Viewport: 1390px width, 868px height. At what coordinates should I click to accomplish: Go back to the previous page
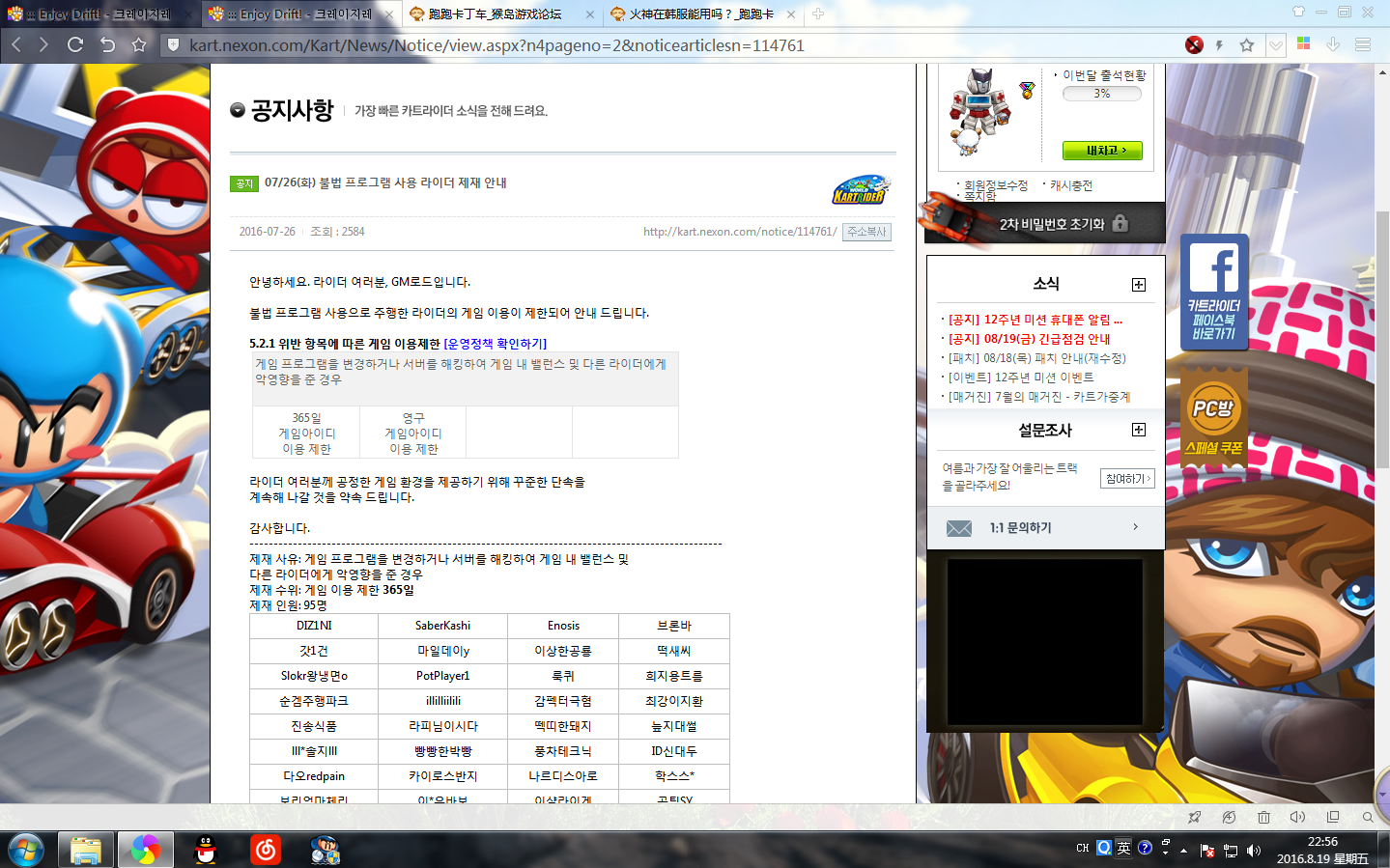coord(16,45)
